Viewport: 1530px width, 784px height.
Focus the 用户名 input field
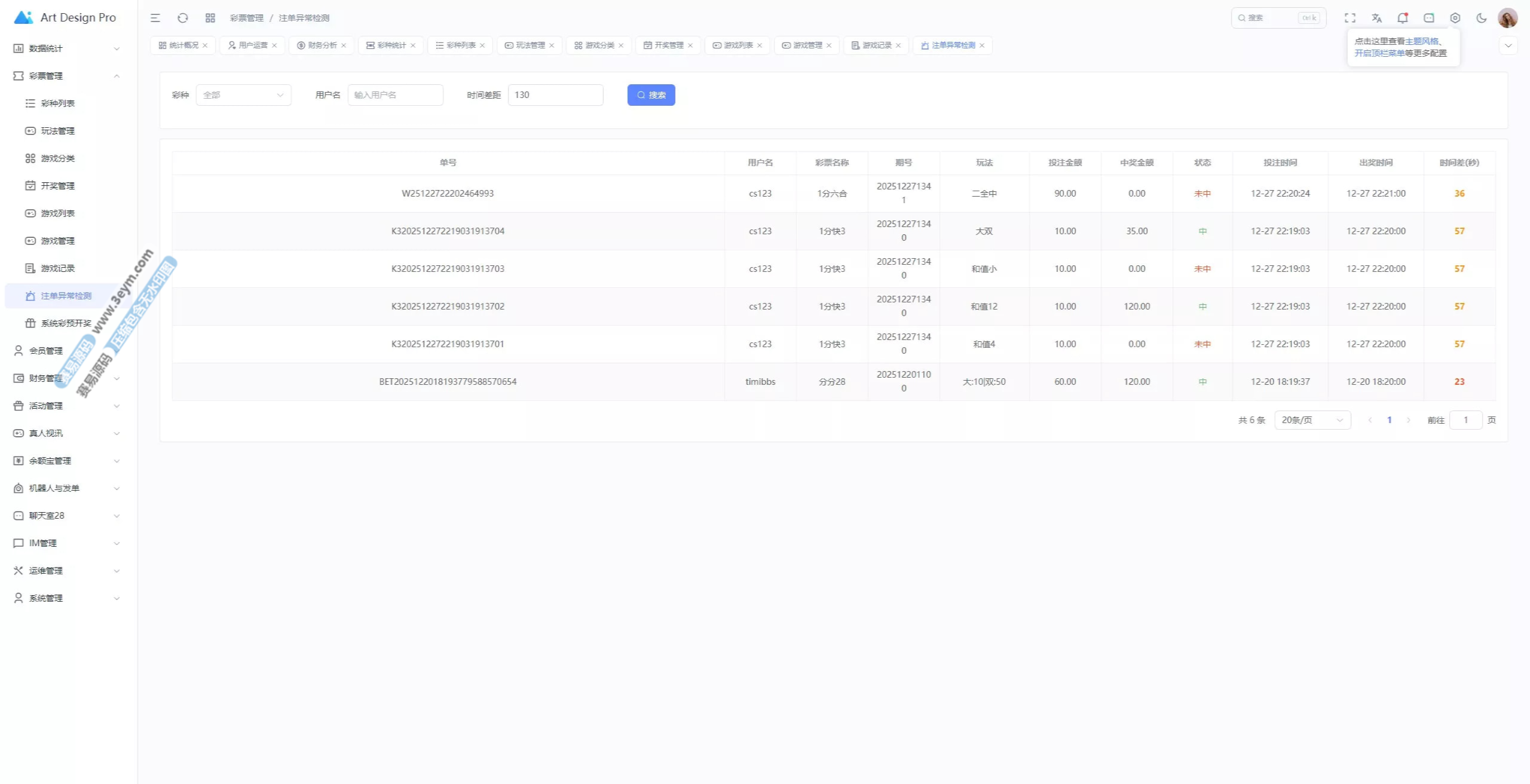pos(395,95)
